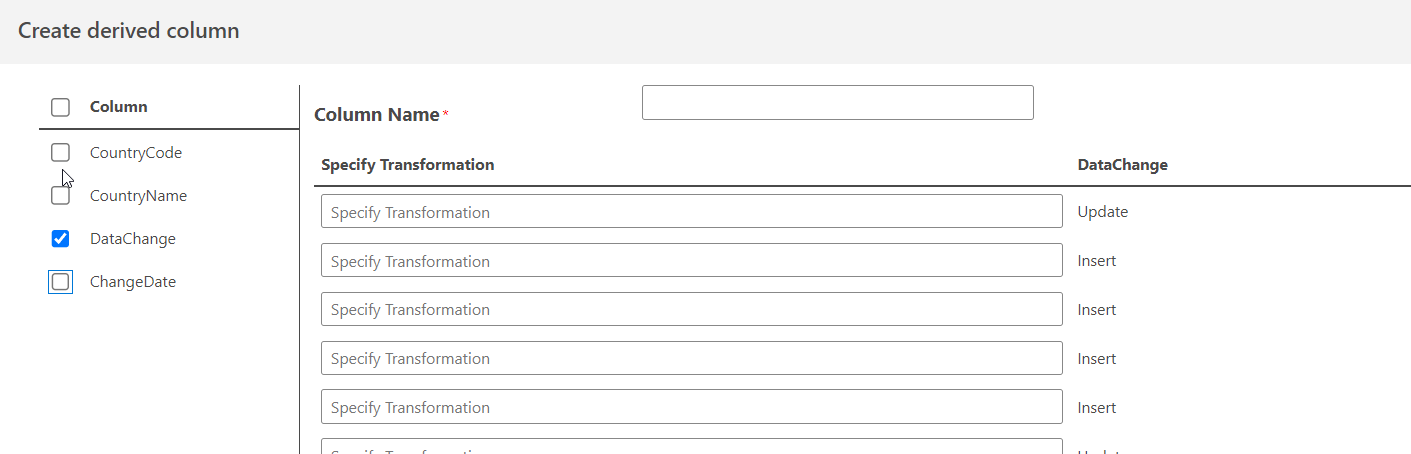Enable the CountryName checkbox

61,196
